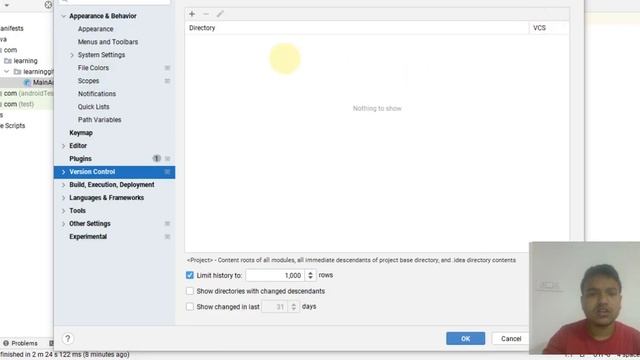Viewport: 640px width, 360px height.
Task: Expand Other Settings section
Action: pyautogui.click(x=64, y=224)
